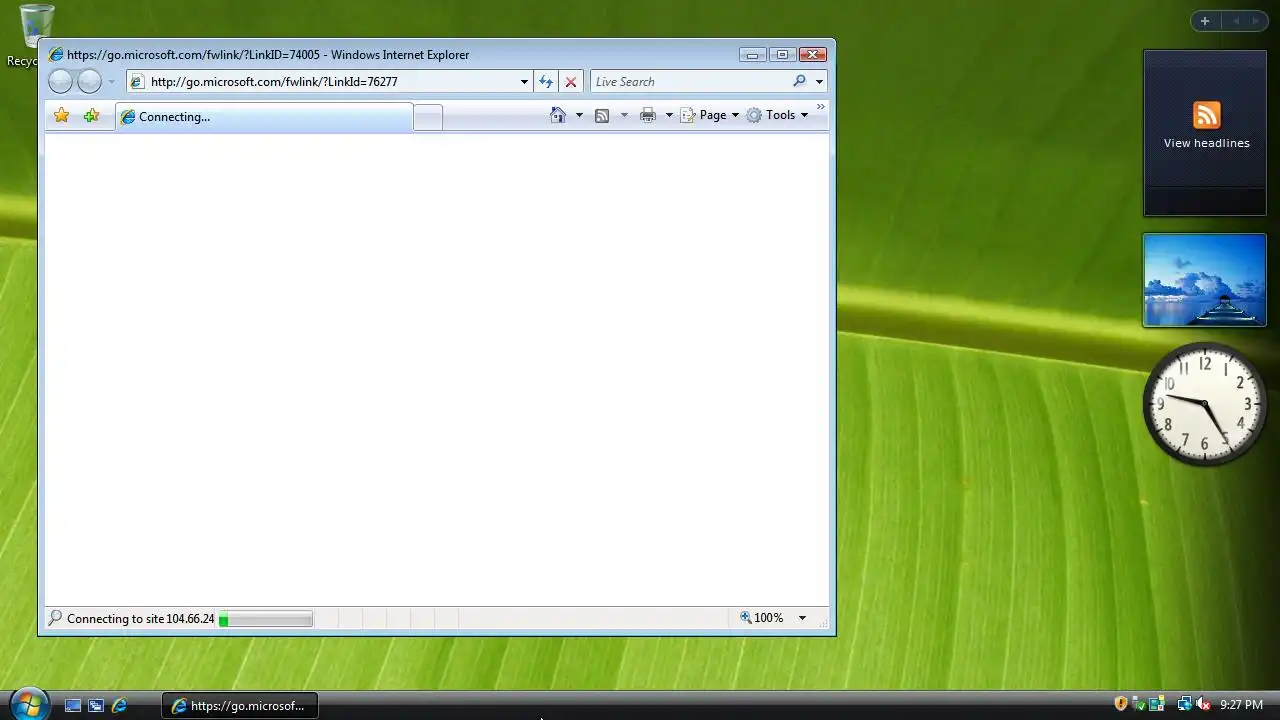
Task: Click the network connection tray icon
Action: [x=1184, y=704]
